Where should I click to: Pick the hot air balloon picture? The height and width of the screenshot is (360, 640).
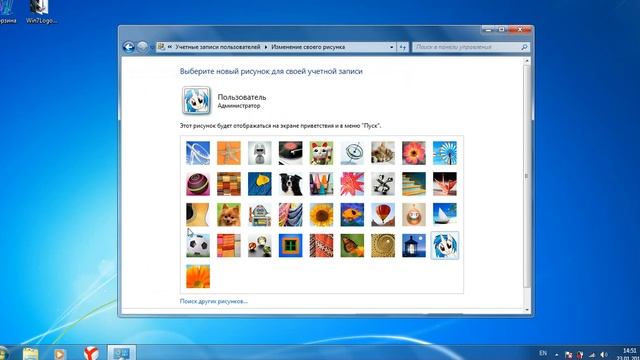[383, 215]
